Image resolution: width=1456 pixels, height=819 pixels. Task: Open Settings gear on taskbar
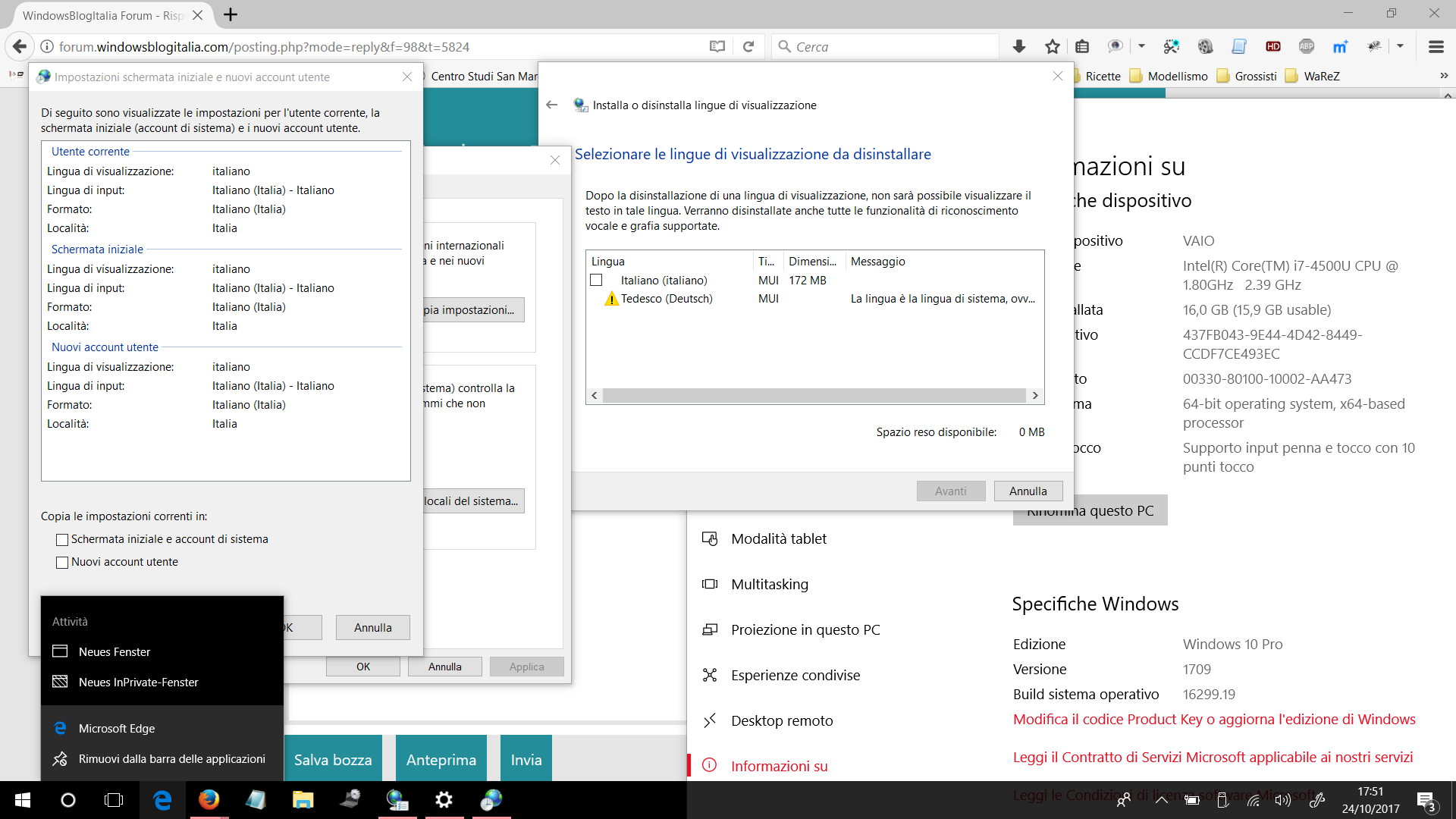pyautogui.click(x=444, y=800)
